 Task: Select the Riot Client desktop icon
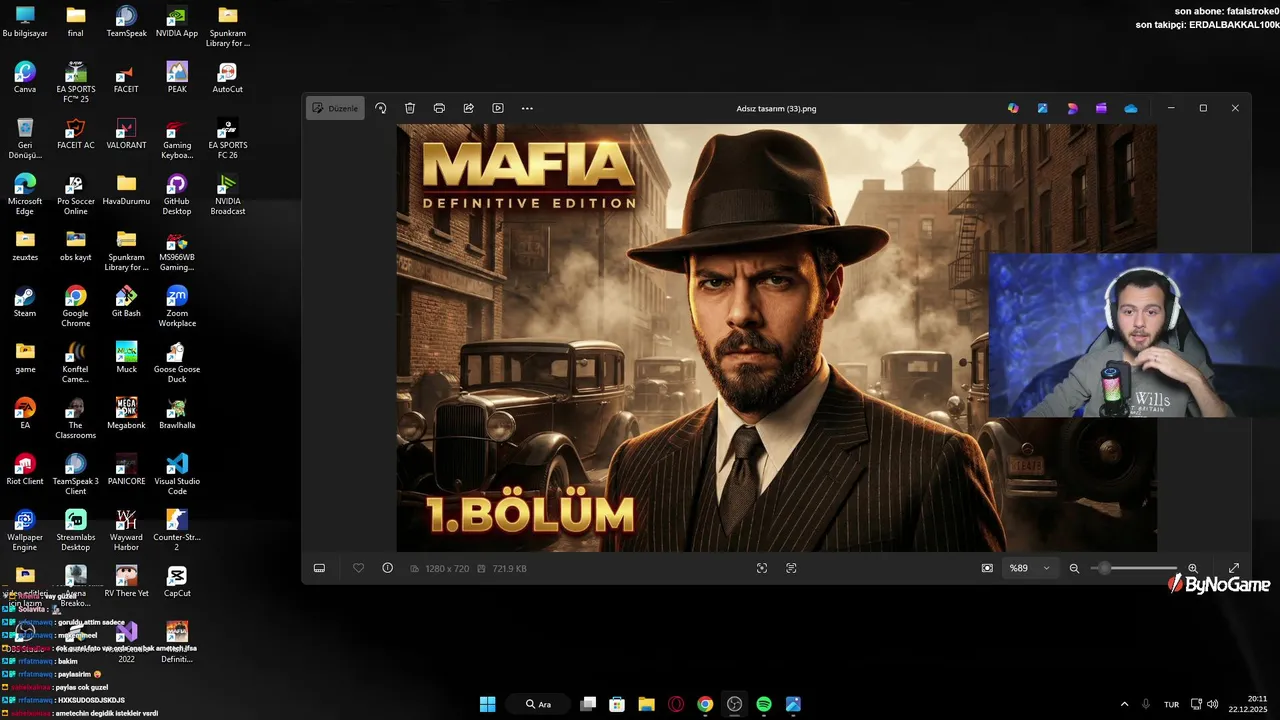click(x=25, y=470)
